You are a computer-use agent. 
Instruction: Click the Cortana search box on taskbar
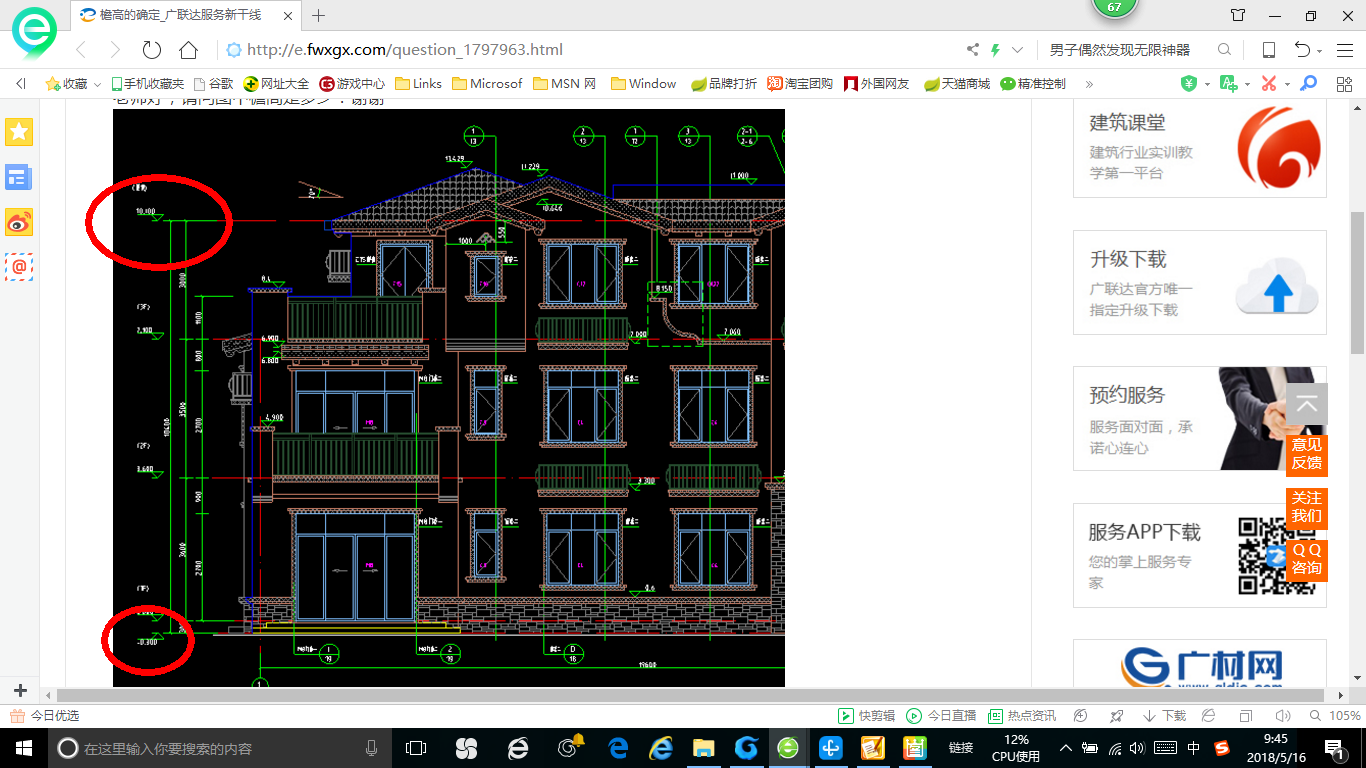[220, 748]
